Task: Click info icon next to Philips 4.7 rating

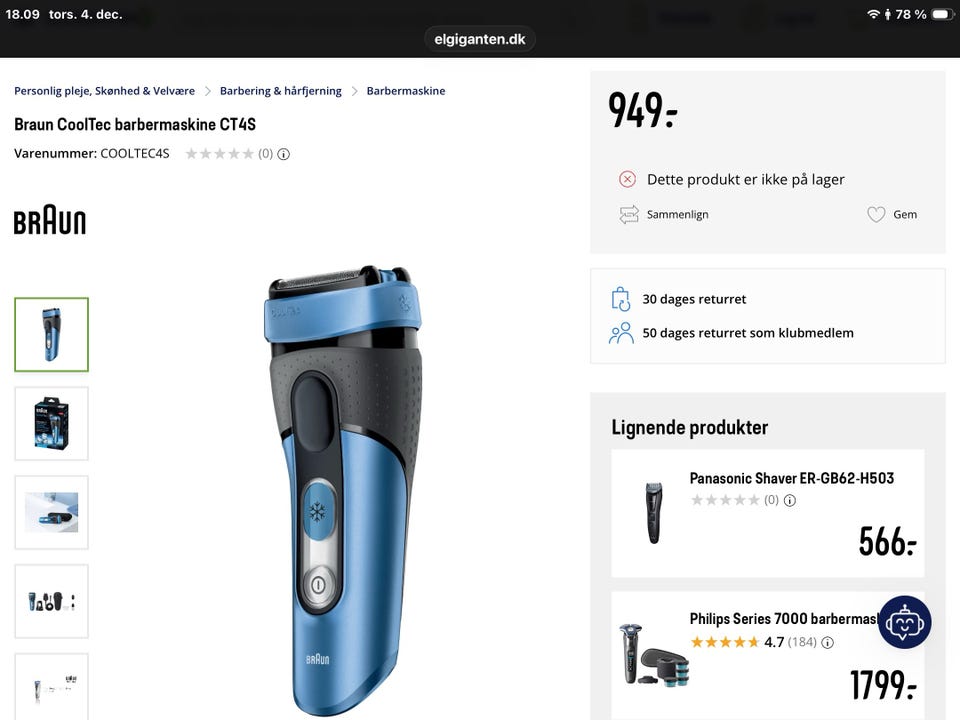Action: [x=827, y=642]
